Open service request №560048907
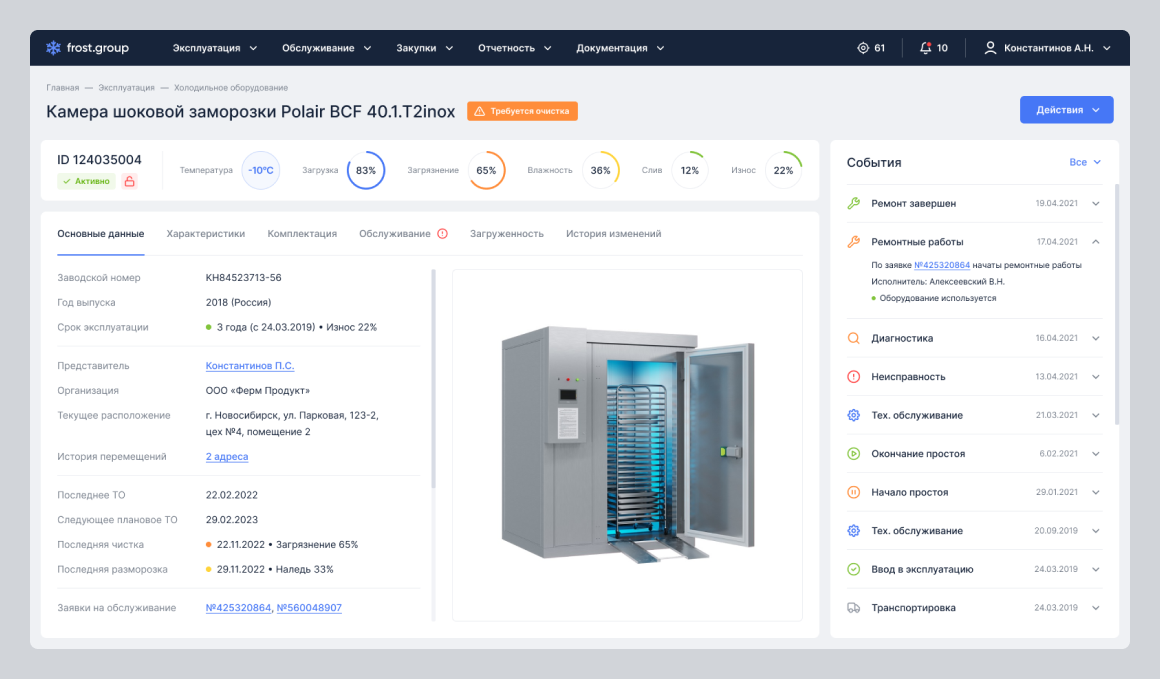The image size is (1160, 679). pos(309,607)
